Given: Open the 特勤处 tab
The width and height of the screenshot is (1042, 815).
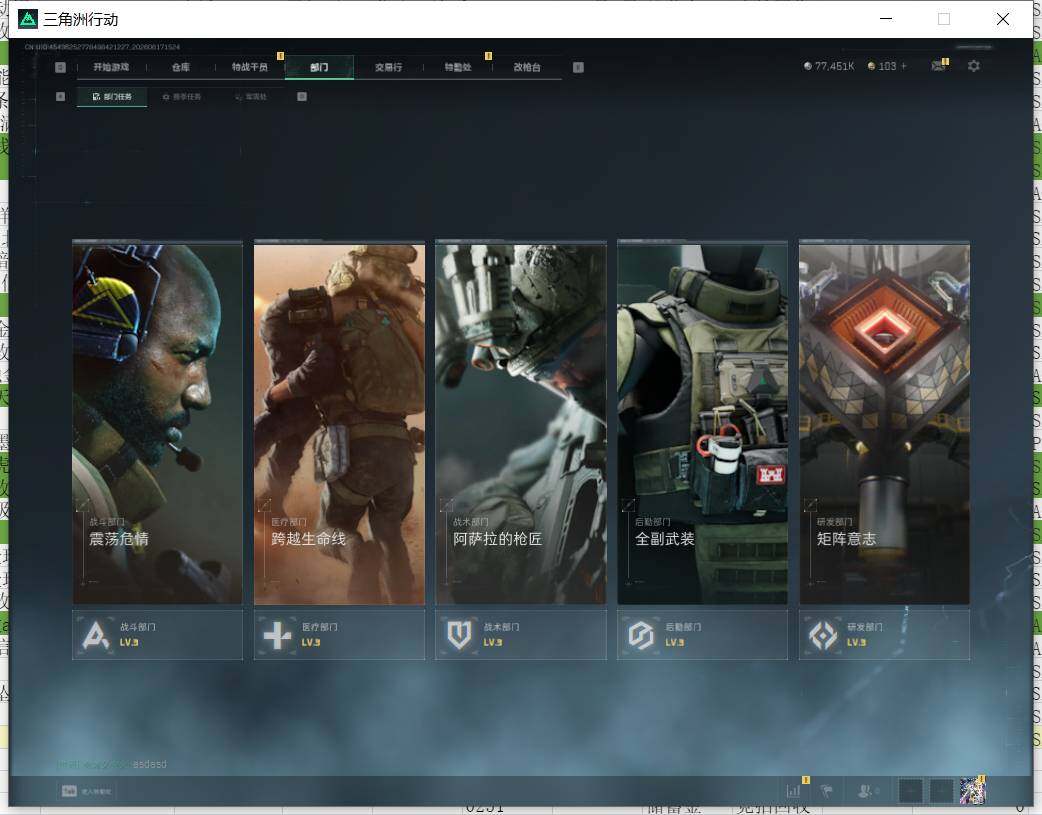Looking at the screenshot, I should pyautogui.click(x=458, y=67).
